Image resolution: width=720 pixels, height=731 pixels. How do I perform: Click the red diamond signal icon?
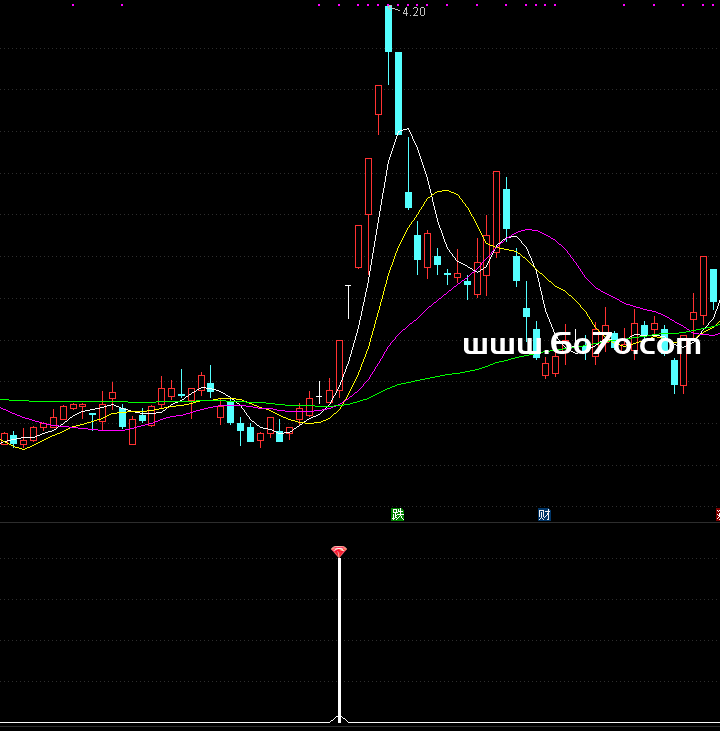(339, 551)
